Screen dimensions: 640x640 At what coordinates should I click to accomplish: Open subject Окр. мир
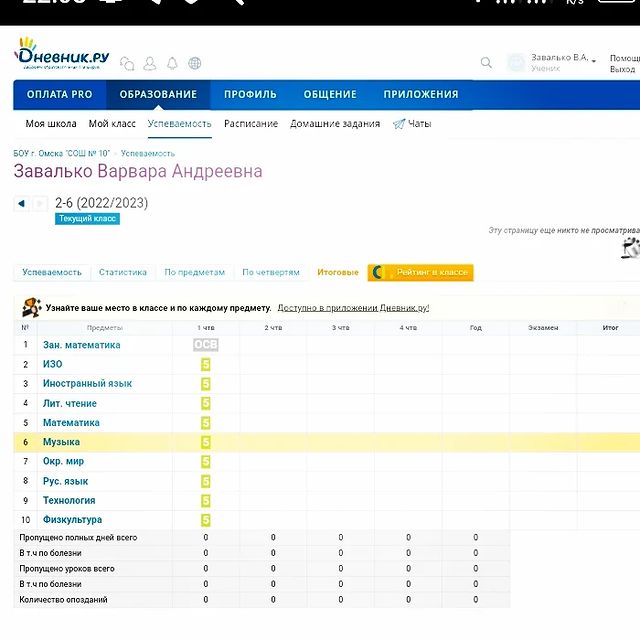pyautogui.click(x=63, y=461)
